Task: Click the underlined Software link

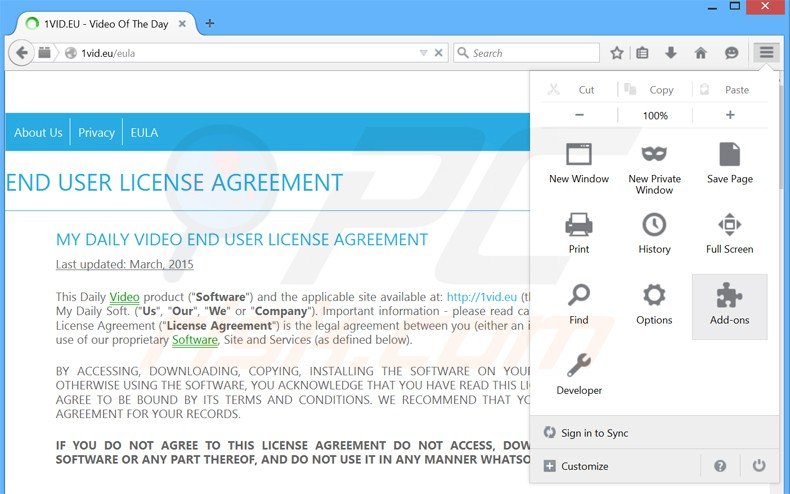Action: pyautogui.click(x=195, y=340)
